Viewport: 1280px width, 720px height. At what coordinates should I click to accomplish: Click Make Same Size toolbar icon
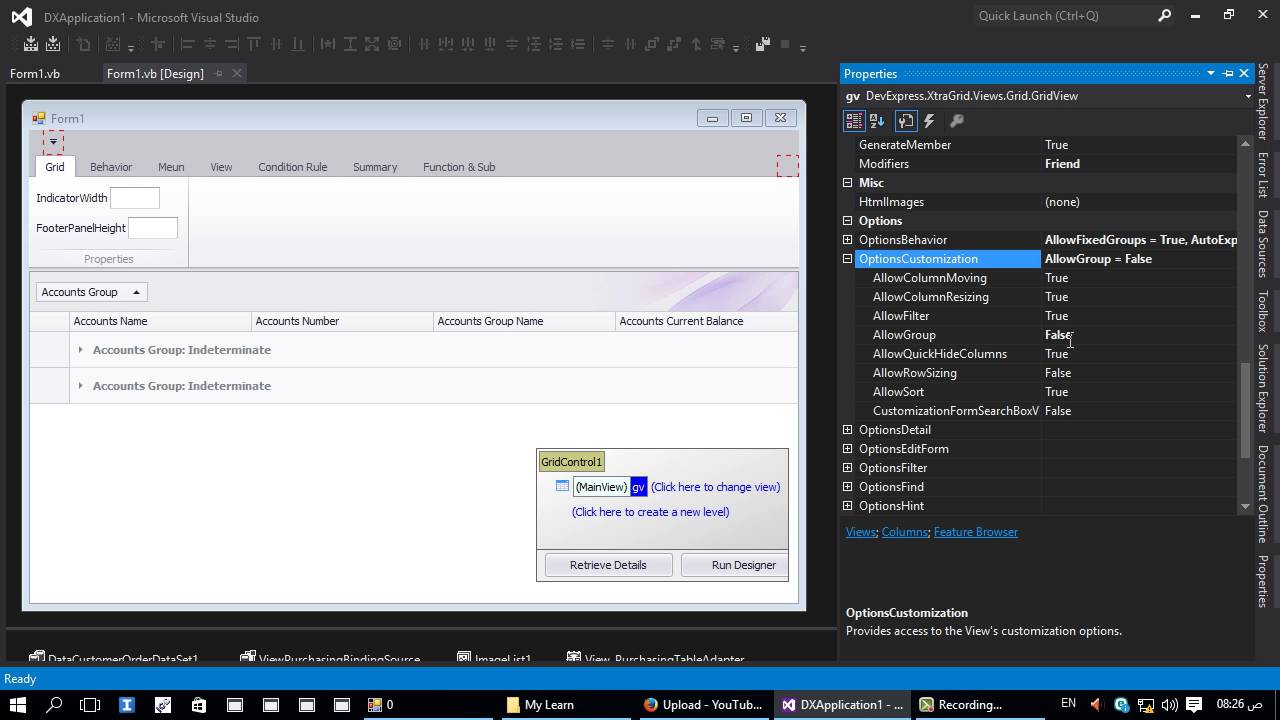pos(372,45)
